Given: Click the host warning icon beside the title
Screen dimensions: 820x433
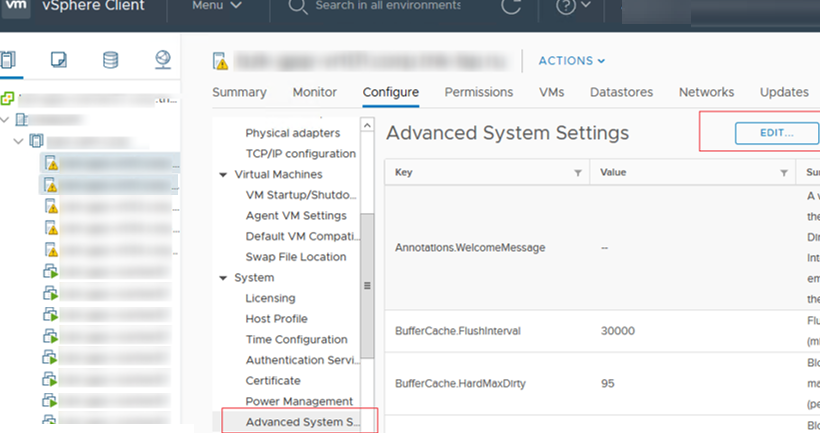Looking at the screenshot, I should 220,61.
